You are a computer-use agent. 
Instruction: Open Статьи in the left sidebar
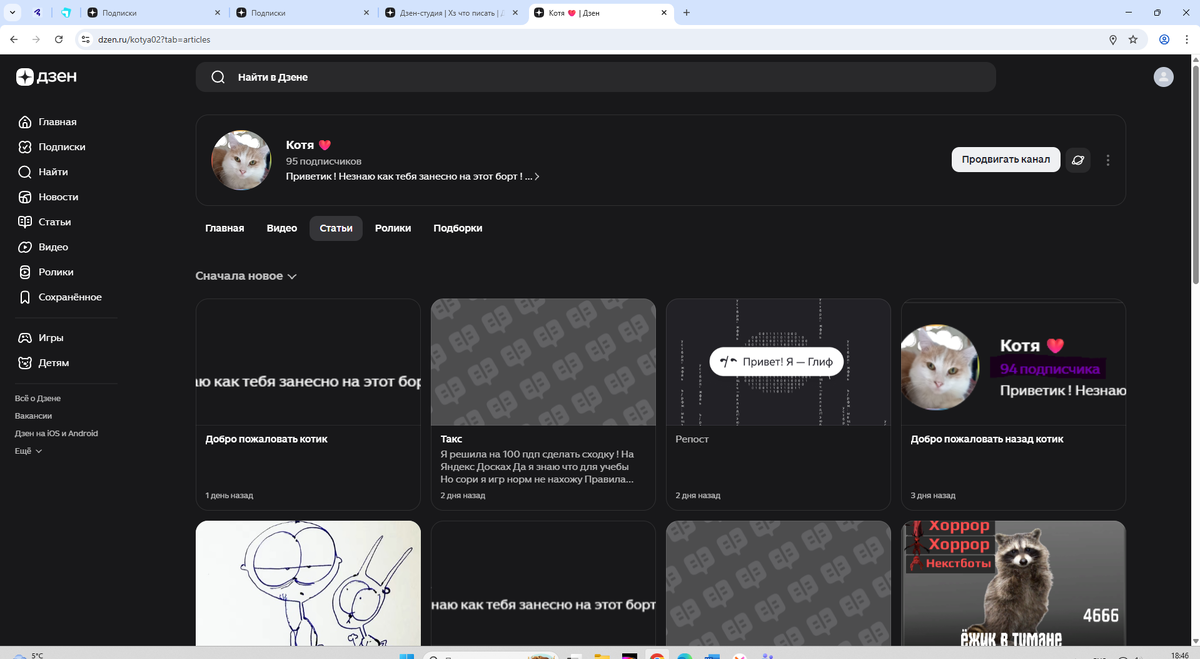point(45,222)
